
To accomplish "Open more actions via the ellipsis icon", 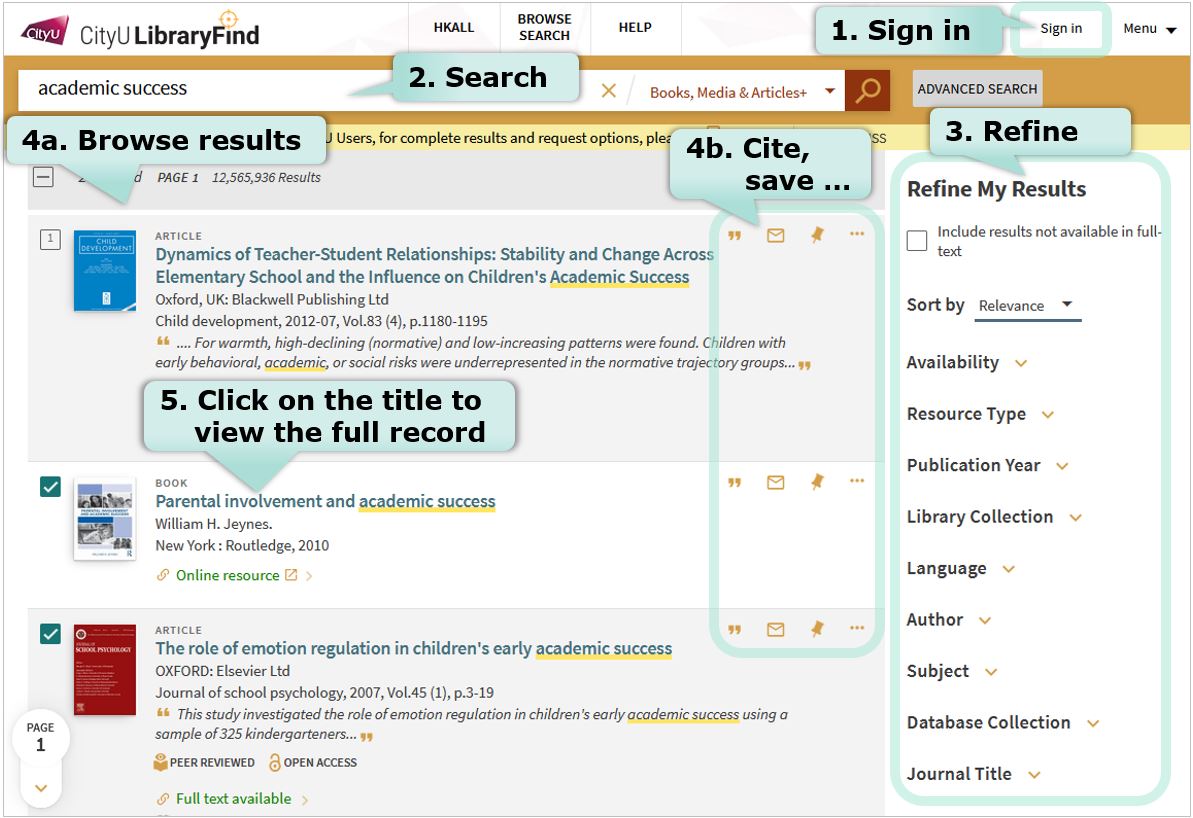I will pos(857,234).
